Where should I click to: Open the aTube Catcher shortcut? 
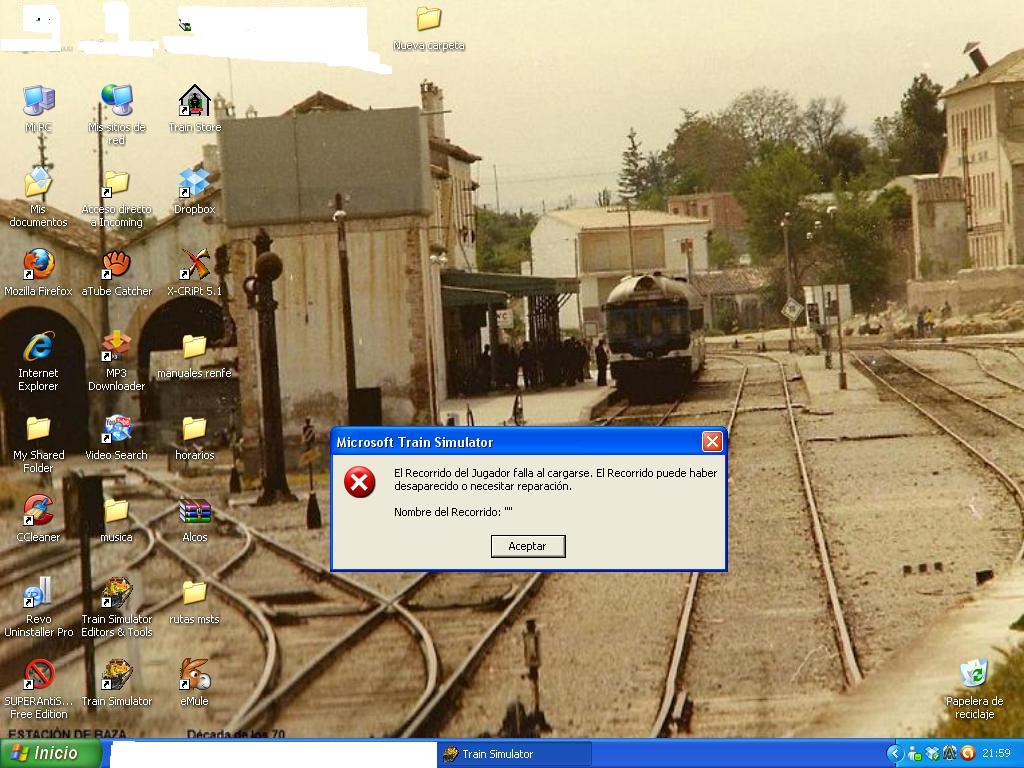117,265
